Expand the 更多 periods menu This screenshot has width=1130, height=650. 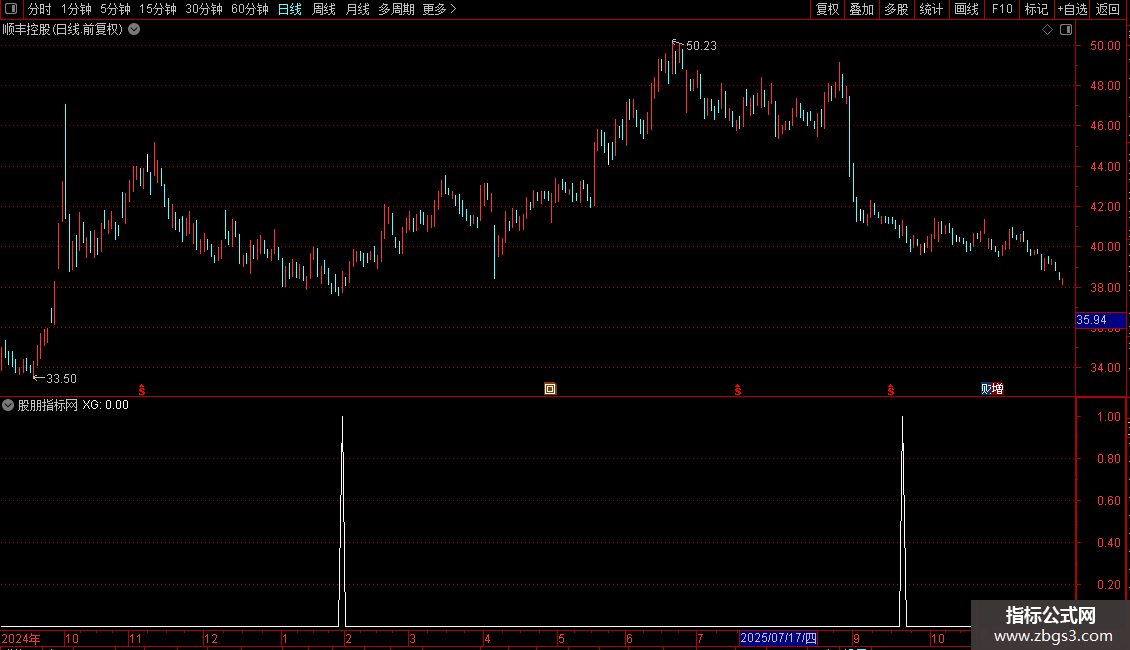pyautogui.click(x=439, y=9)
